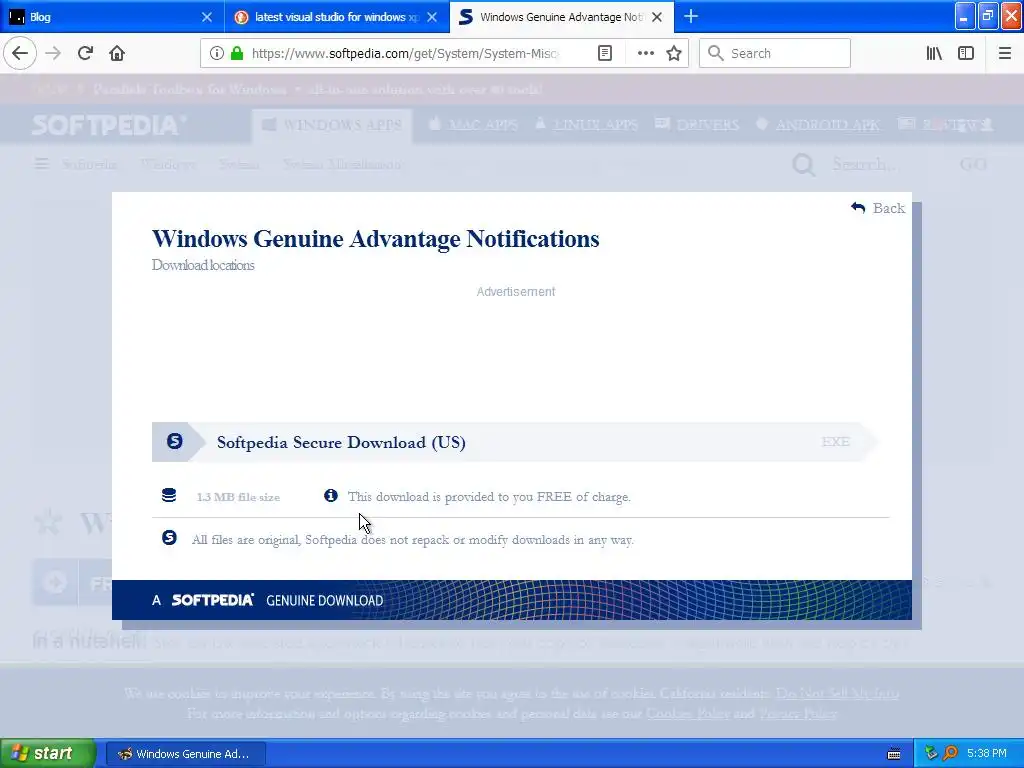This screenshot has height=768, width=1024.
Task: Click Back link in download dialog
Action: point(878,208)
